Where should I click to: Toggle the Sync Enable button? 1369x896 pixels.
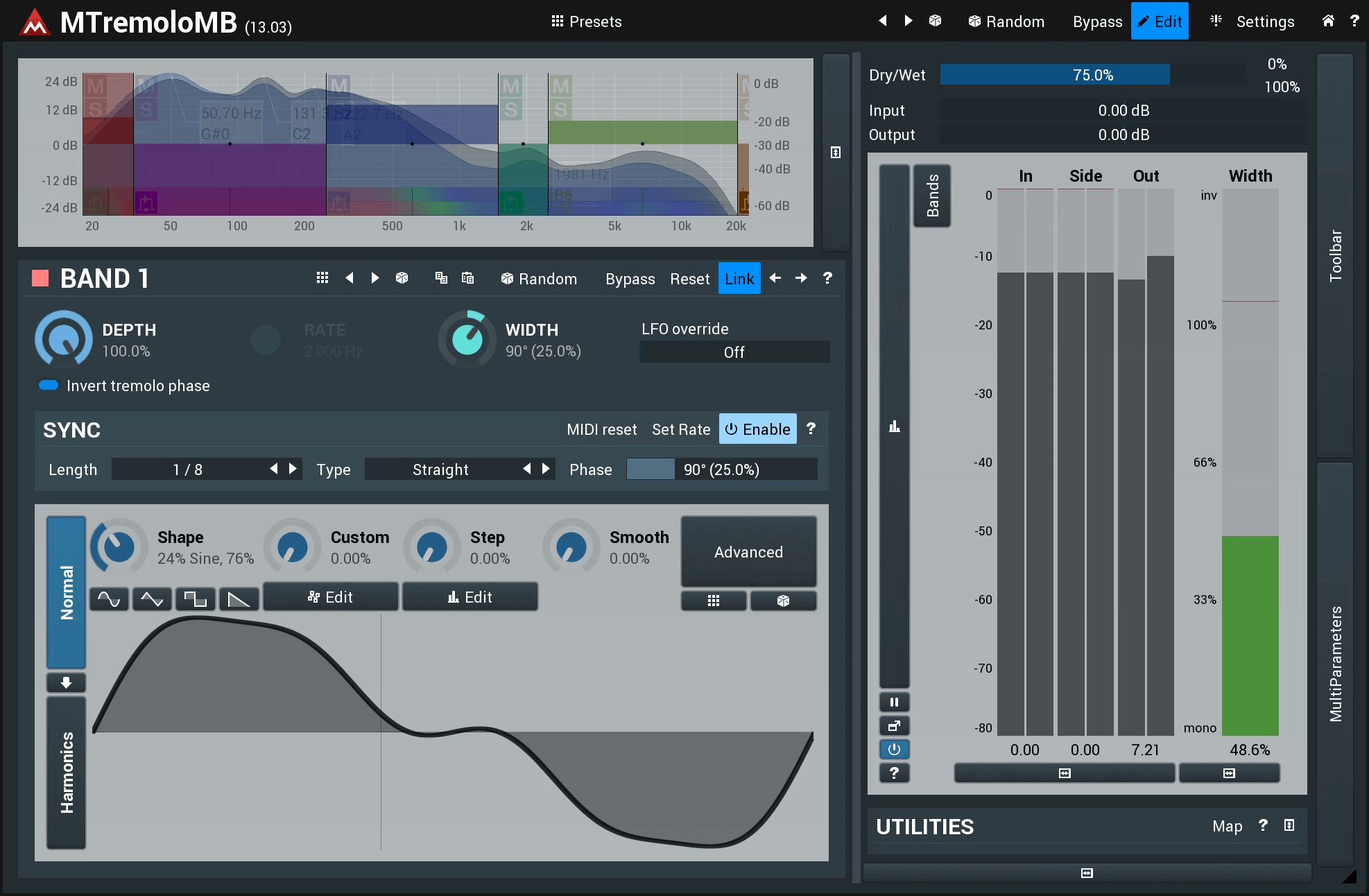[x=757, y=429]
